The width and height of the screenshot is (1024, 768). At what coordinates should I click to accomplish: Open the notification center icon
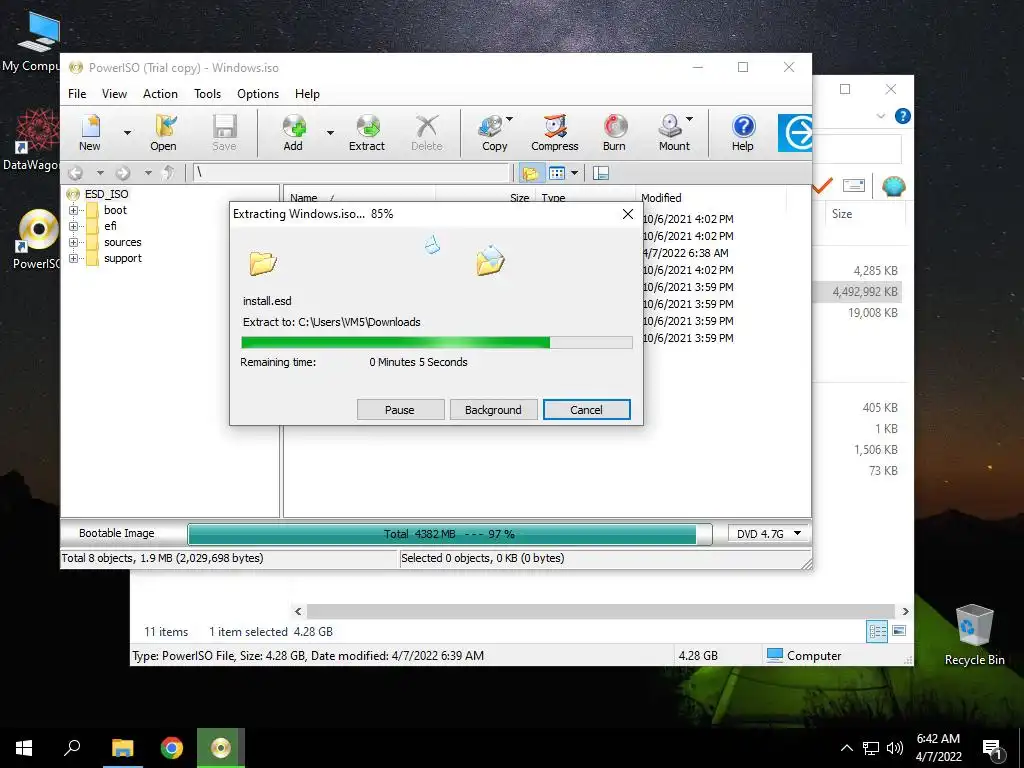(x=992, y=748)
